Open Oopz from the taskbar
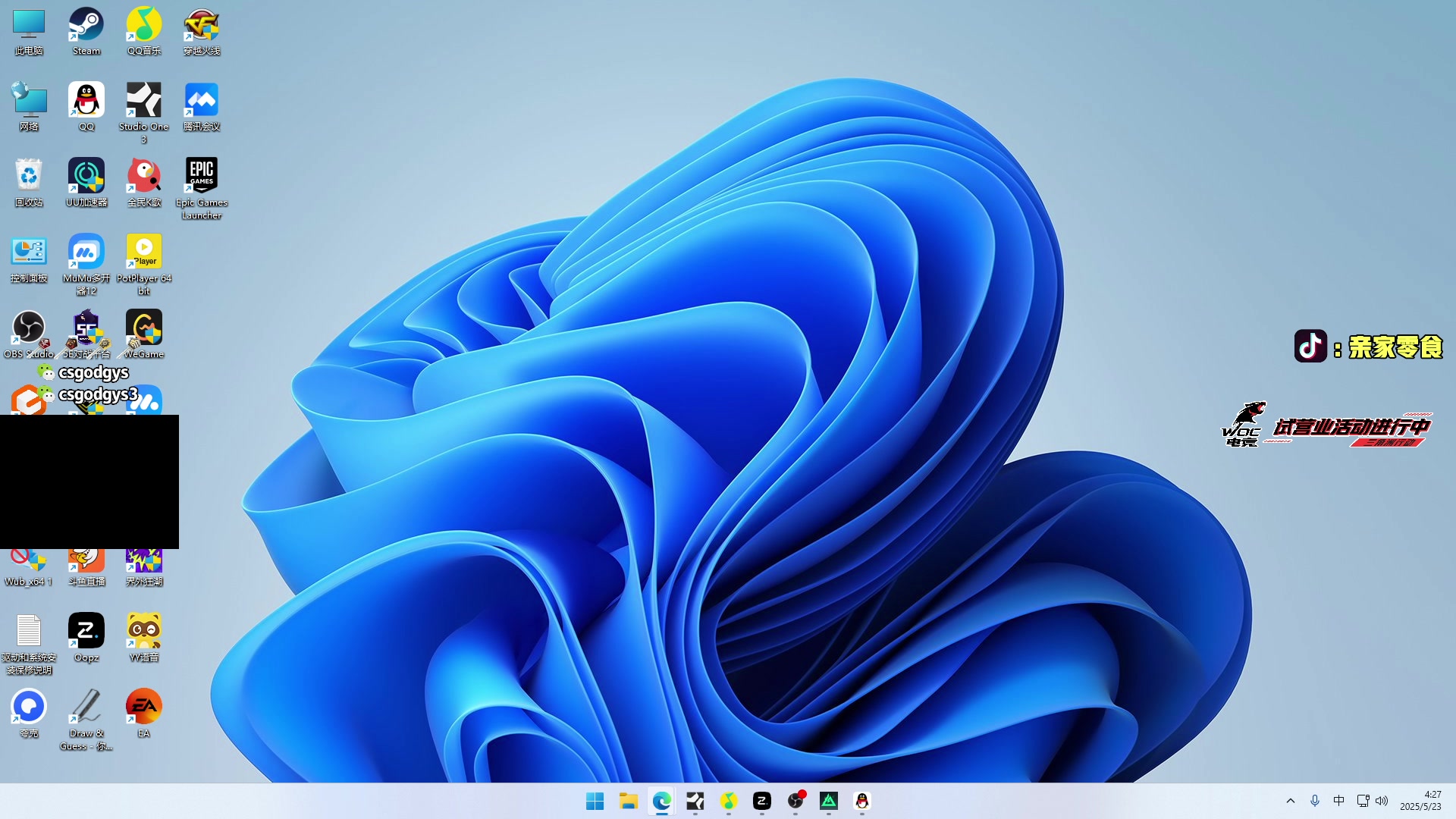Screen dimensions: 1456x819 [762, 801]
